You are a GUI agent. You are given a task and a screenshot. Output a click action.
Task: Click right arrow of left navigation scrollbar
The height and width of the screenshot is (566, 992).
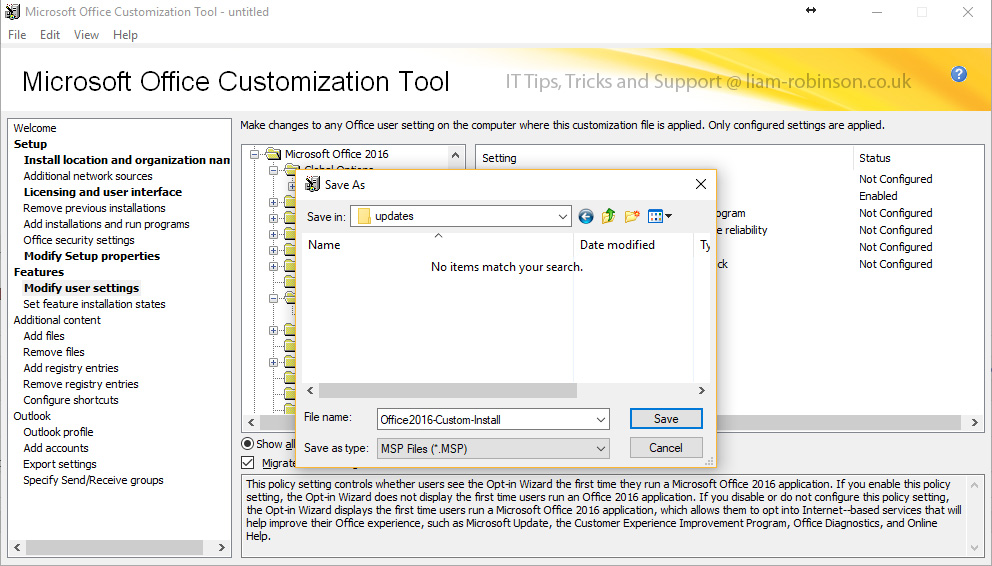click(221, 547)
